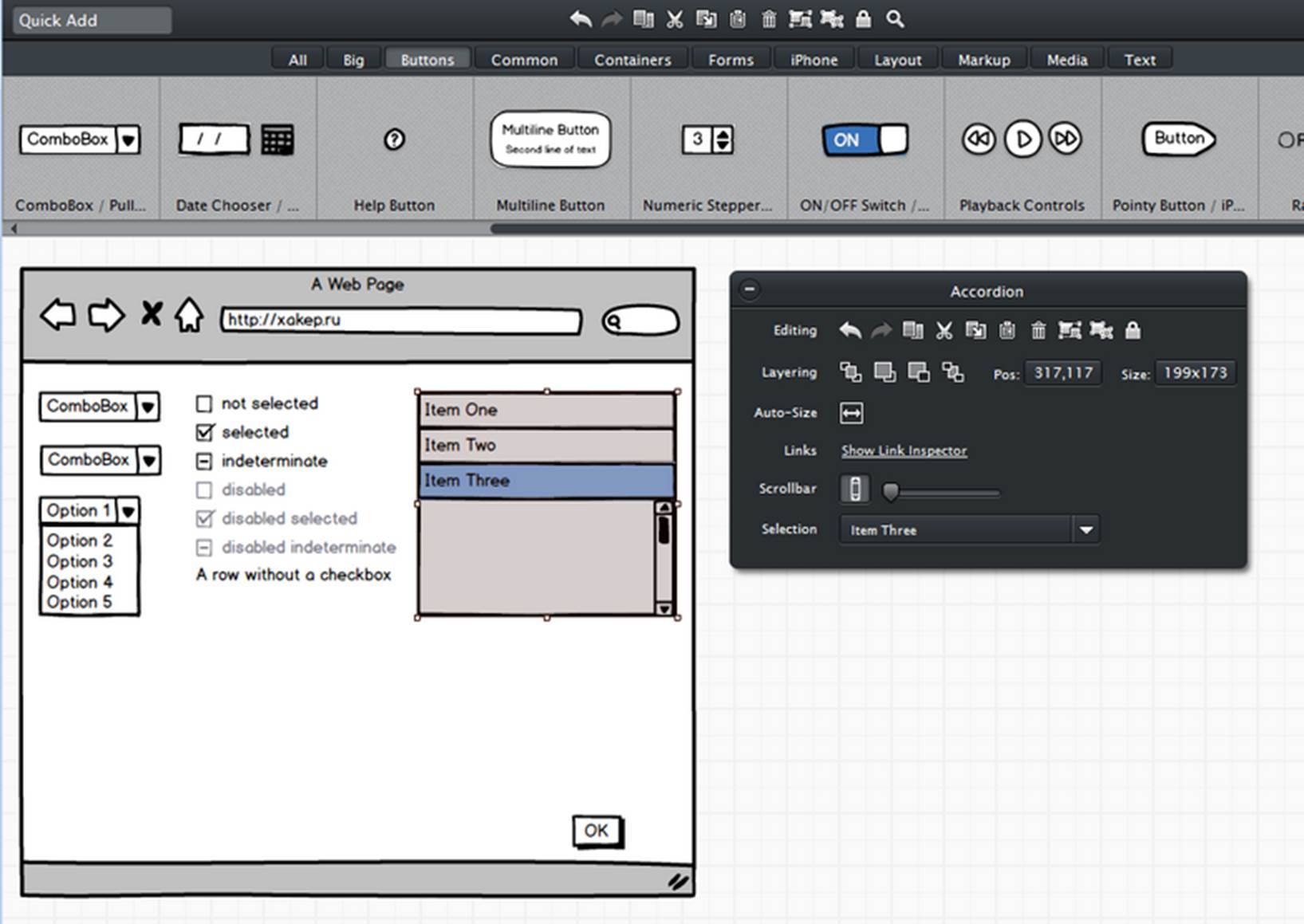Viewport: 1304px width, 924px height.
Task: Click the Auto-Size width icon
Action: [x=851, y=413]
